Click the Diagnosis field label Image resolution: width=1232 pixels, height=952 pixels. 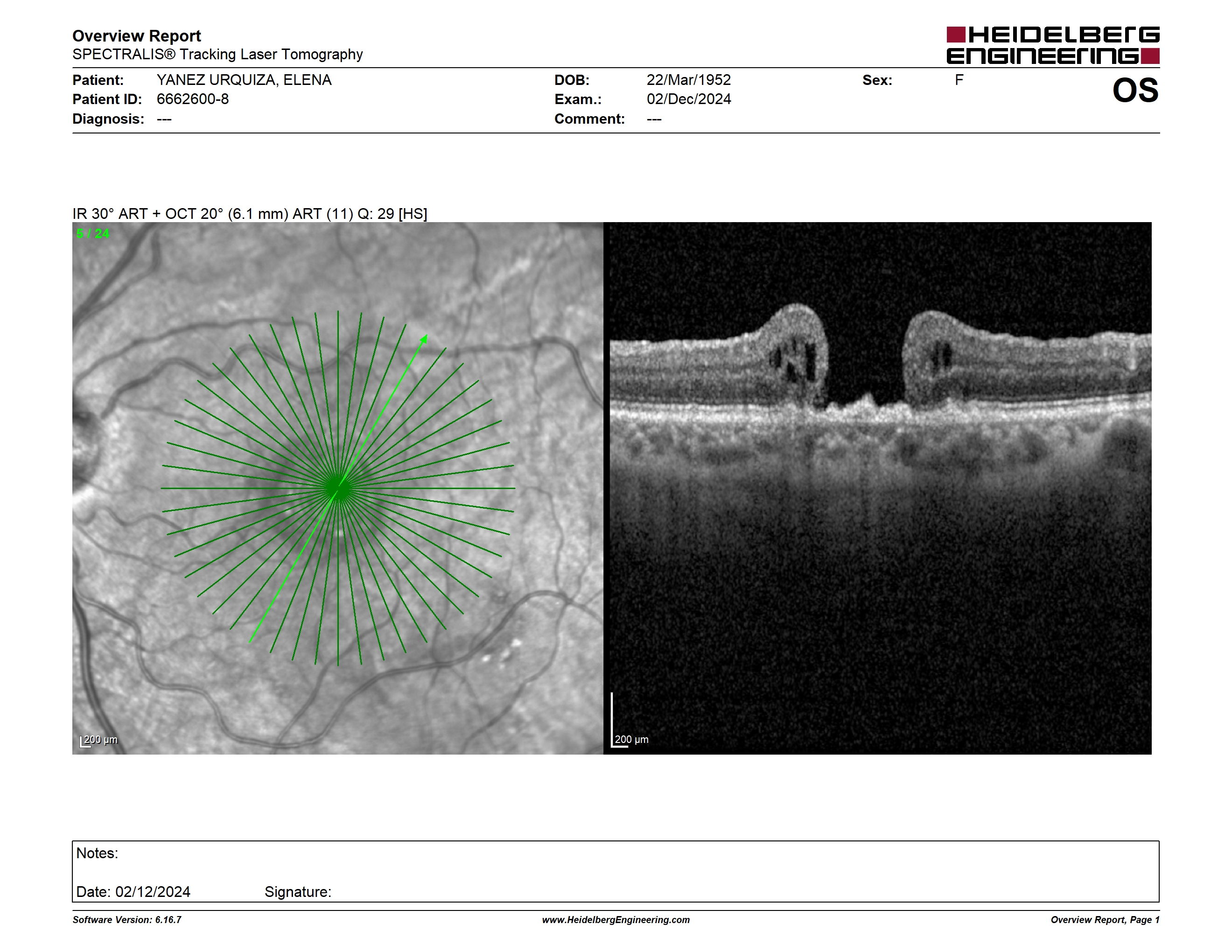coord(108,119)
